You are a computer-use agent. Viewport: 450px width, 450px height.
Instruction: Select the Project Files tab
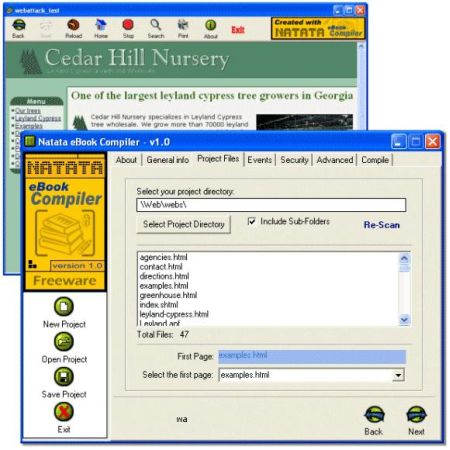218,159
